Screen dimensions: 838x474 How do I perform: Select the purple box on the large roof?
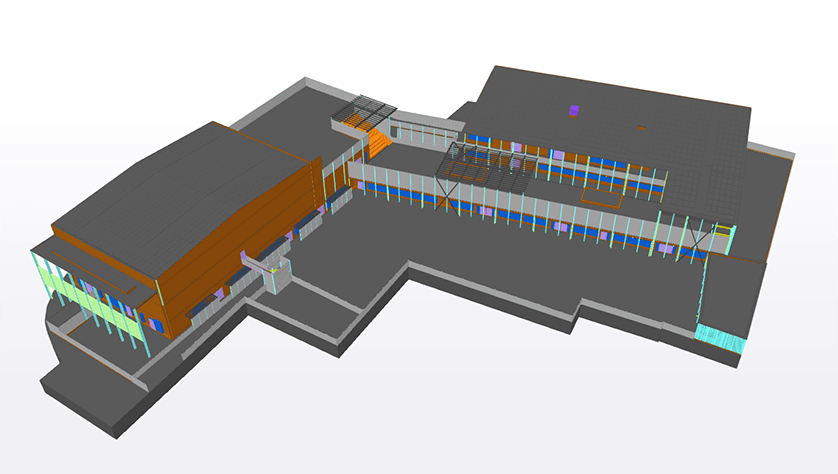click(x=574, y=111)
